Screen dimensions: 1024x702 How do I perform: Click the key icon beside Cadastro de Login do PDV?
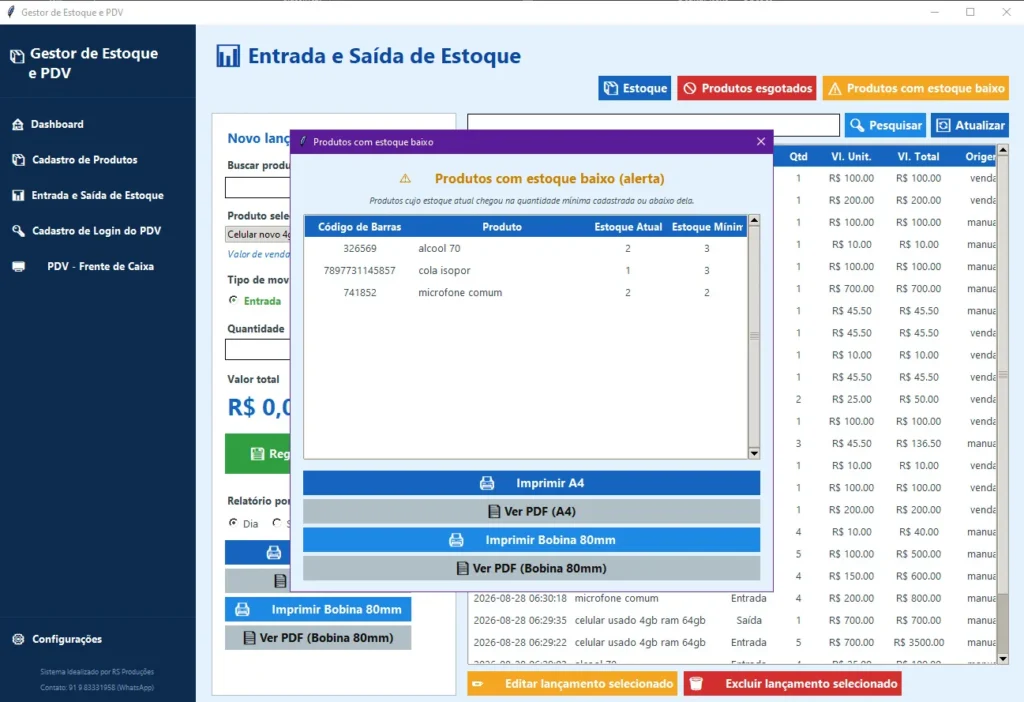point(18,231)
